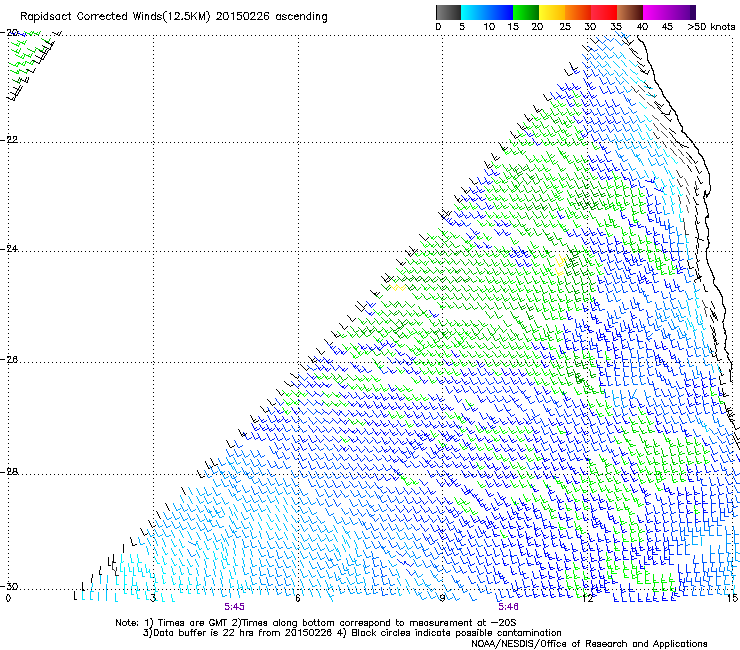Click the '-24' latitude axis label

9,249
